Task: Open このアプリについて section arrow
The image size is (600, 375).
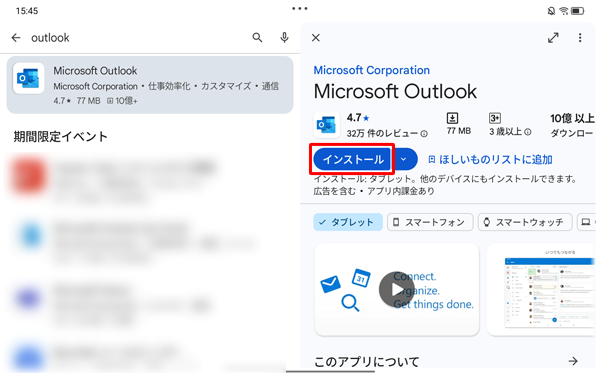Action: (x=573, y=361)
